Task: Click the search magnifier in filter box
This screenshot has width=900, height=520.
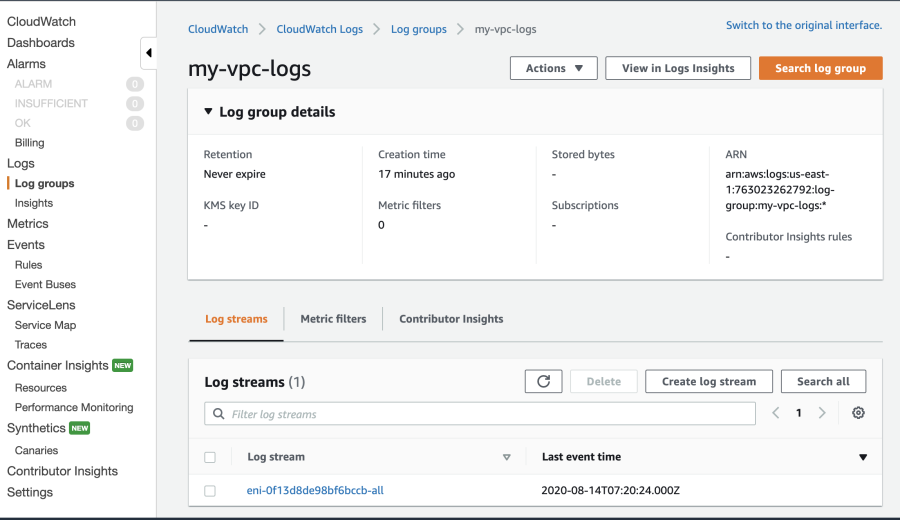Action: tap(218, 414)
